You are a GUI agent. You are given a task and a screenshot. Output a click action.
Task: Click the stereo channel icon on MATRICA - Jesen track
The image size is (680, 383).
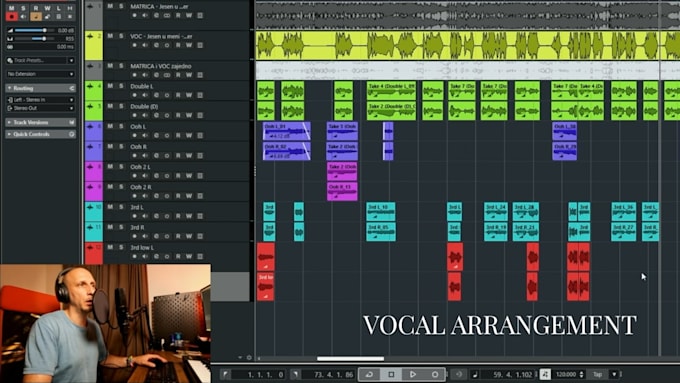pos(167,16)
